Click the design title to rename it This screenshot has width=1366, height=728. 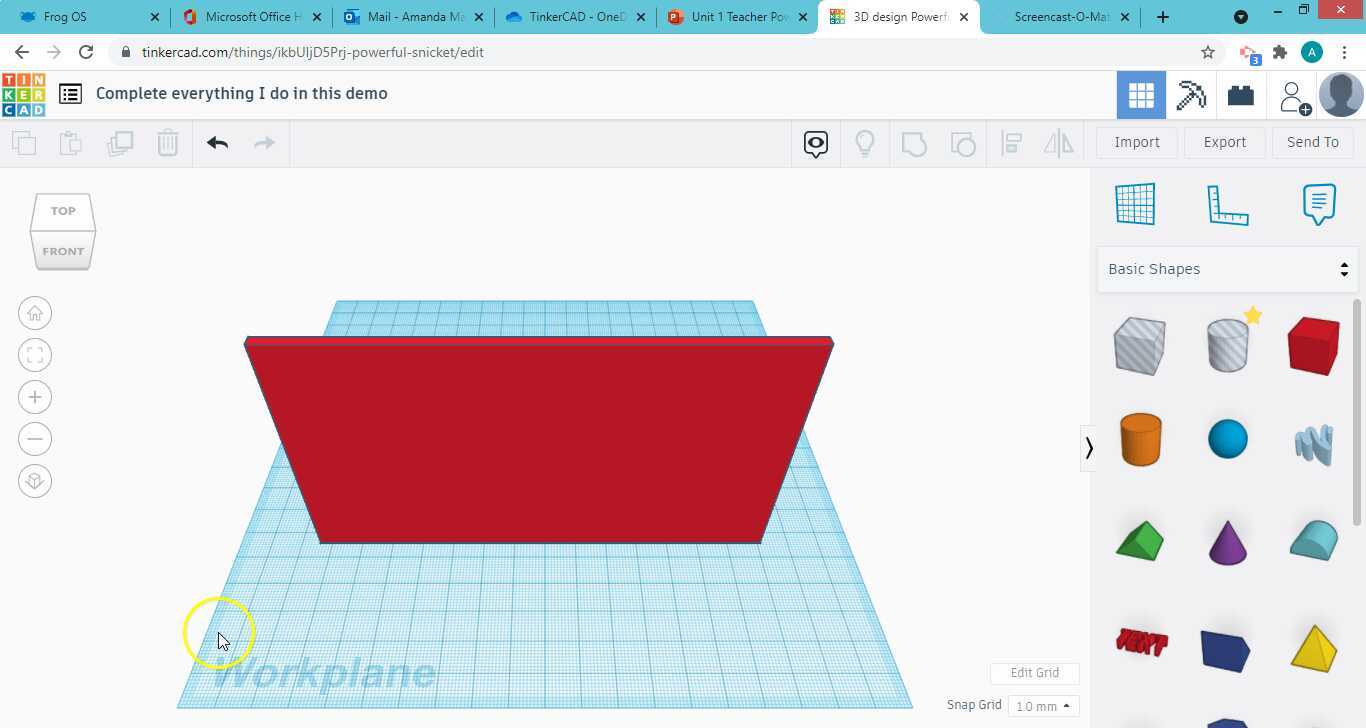point(241,93)
